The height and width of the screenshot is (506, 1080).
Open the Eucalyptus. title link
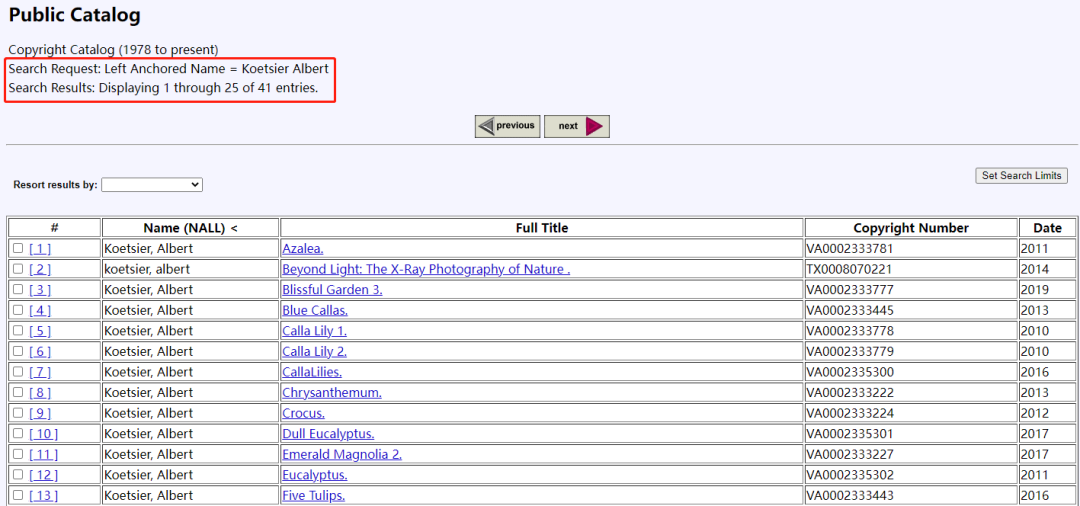[x=315, y=475]
